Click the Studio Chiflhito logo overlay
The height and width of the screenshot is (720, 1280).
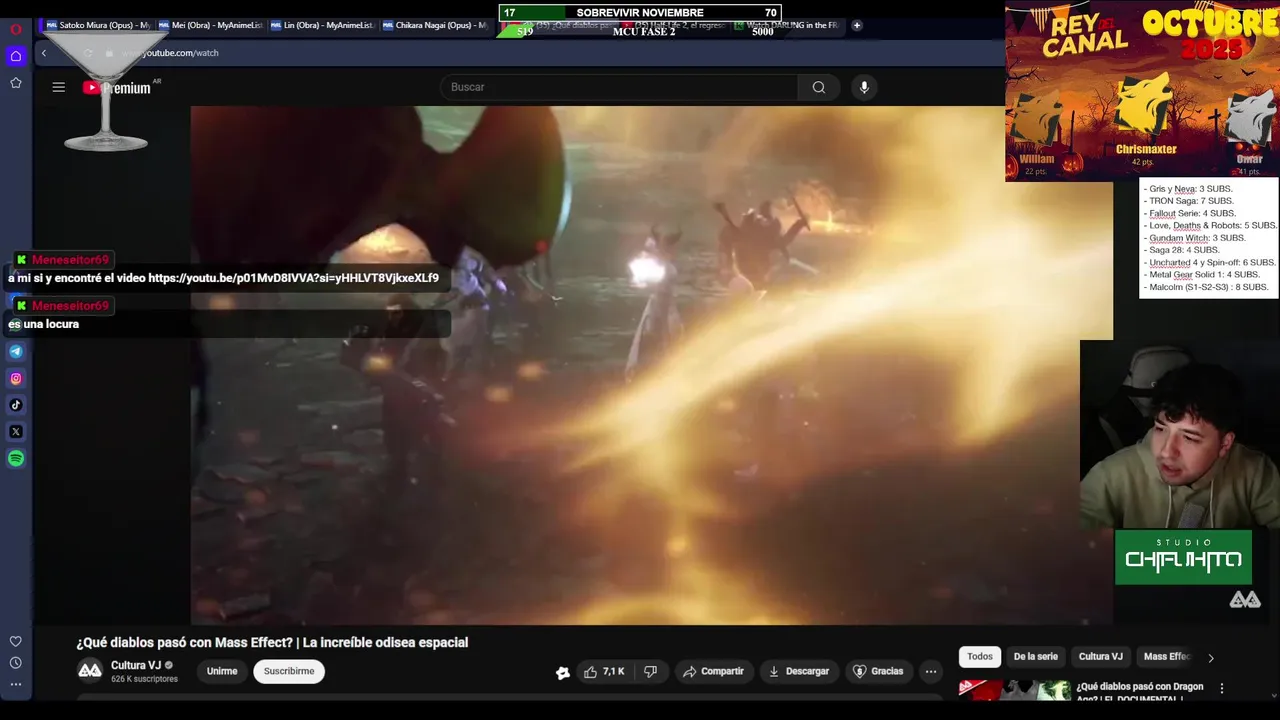coord(1183,557)
